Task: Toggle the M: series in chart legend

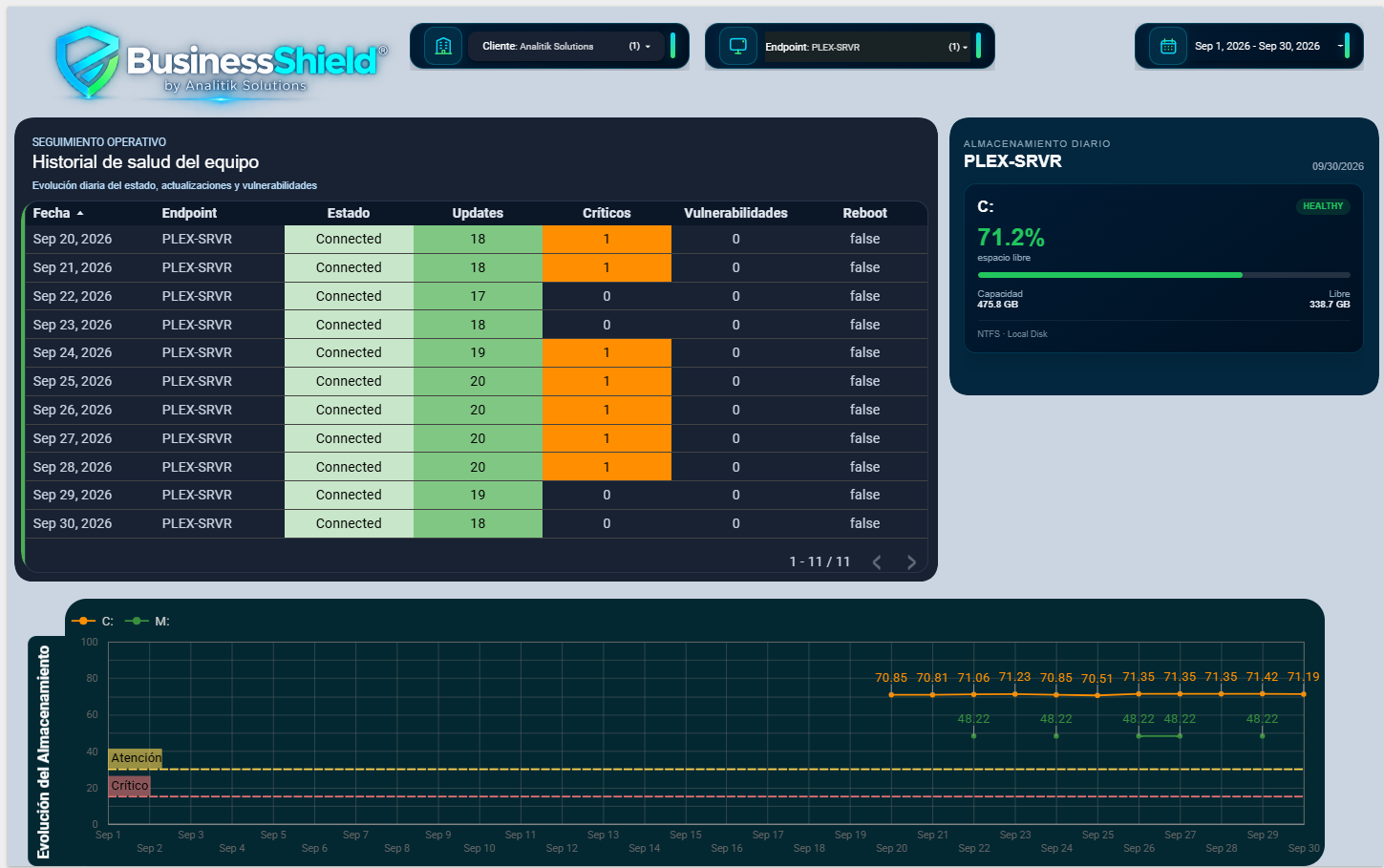Action: 147,622
